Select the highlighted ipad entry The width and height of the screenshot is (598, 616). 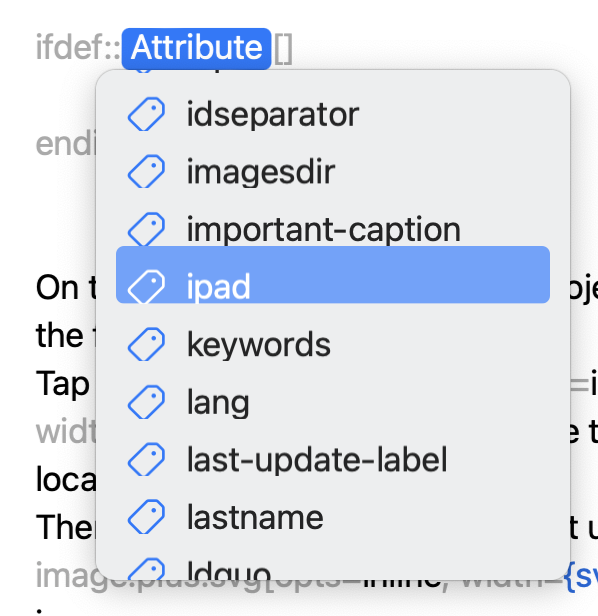tap(333, 275)
